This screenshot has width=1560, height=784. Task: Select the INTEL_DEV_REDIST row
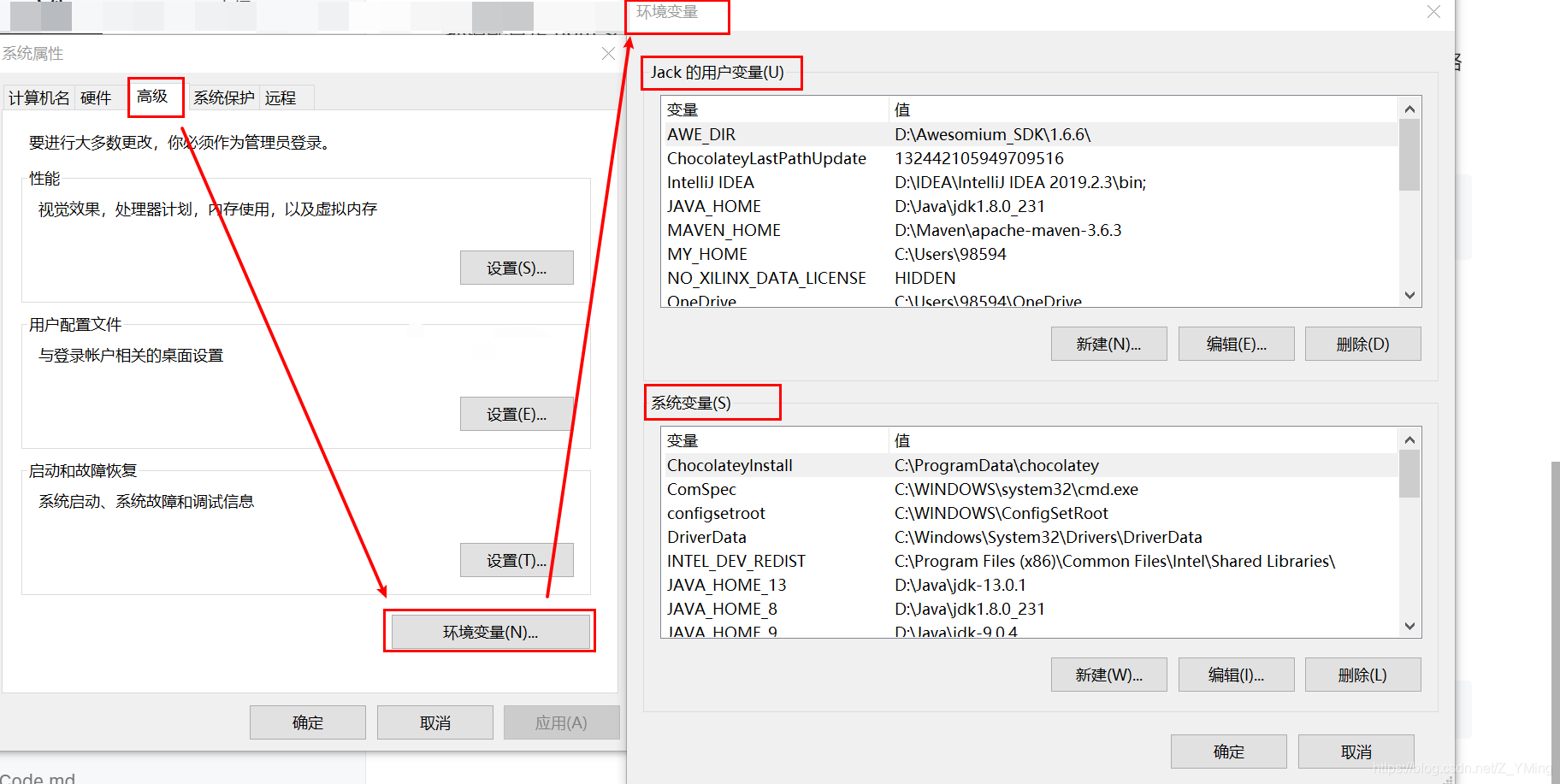pyautogui.click(x=1031, y=561)
